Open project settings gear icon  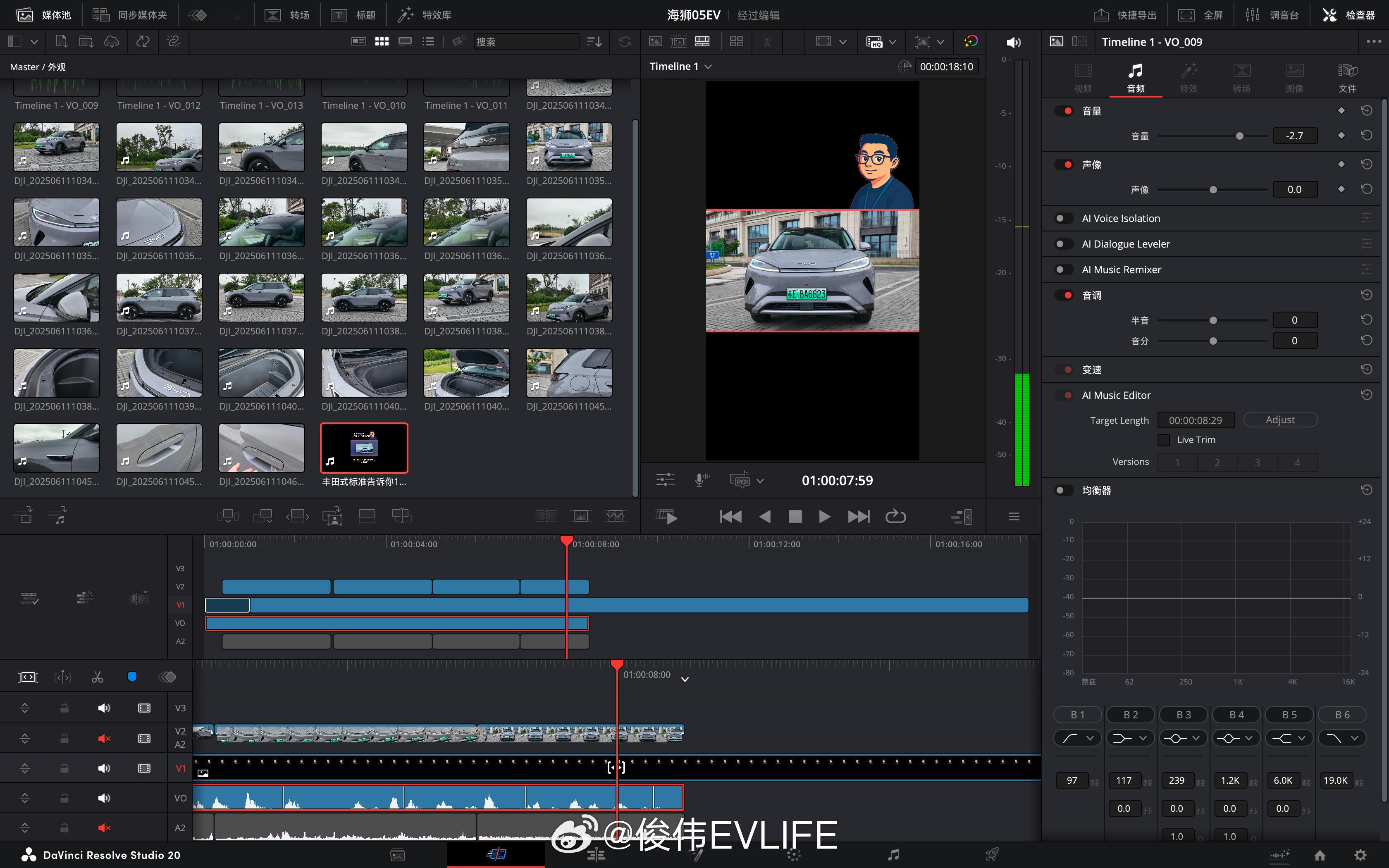(x=1360, y=855)
